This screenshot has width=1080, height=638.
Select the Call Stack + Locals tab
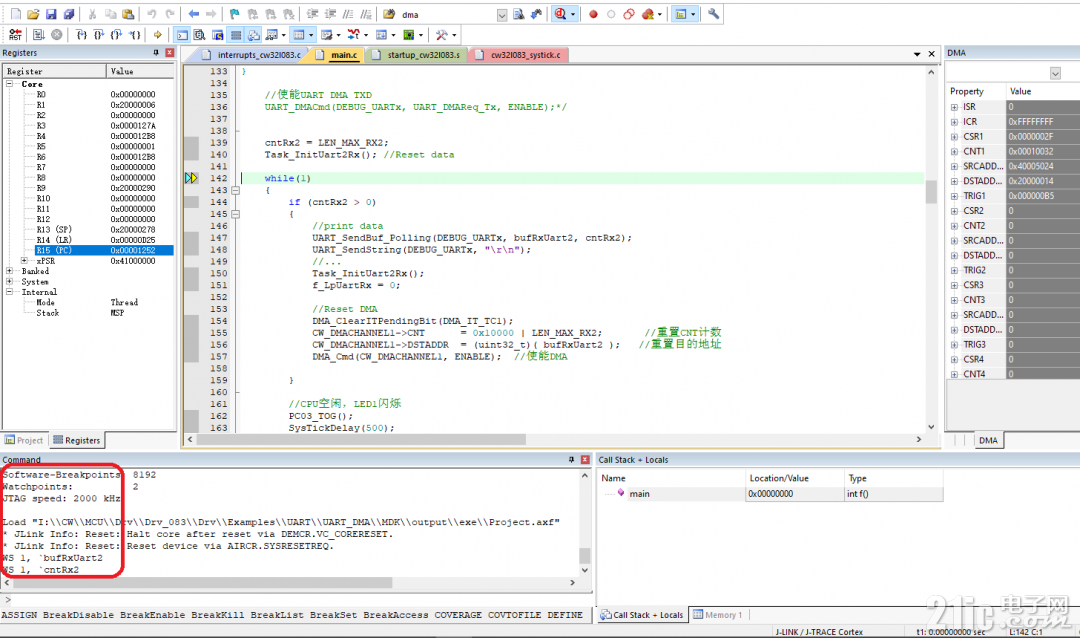pos(641,615)
